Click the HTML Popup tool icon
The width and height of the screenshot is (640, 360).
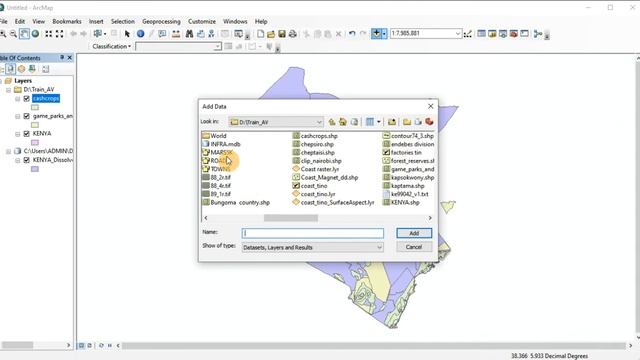click(162, 34)
